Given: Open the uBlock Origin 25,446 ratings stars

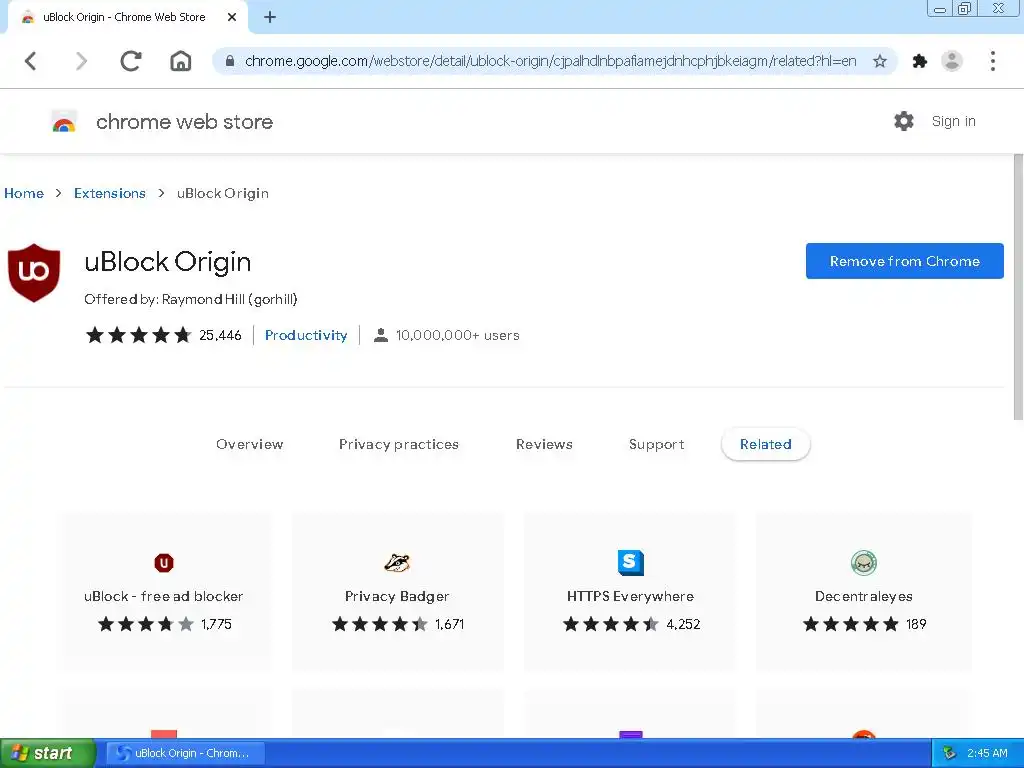Looking at the screenshot, I should click(x=138, y=335).
